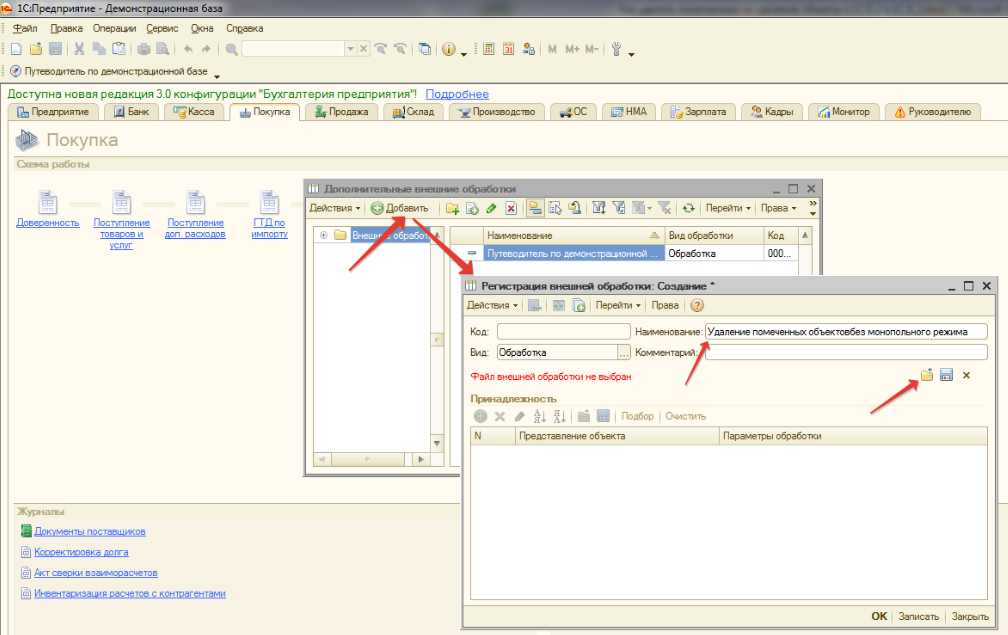Click the Записать button

point(918,617)
